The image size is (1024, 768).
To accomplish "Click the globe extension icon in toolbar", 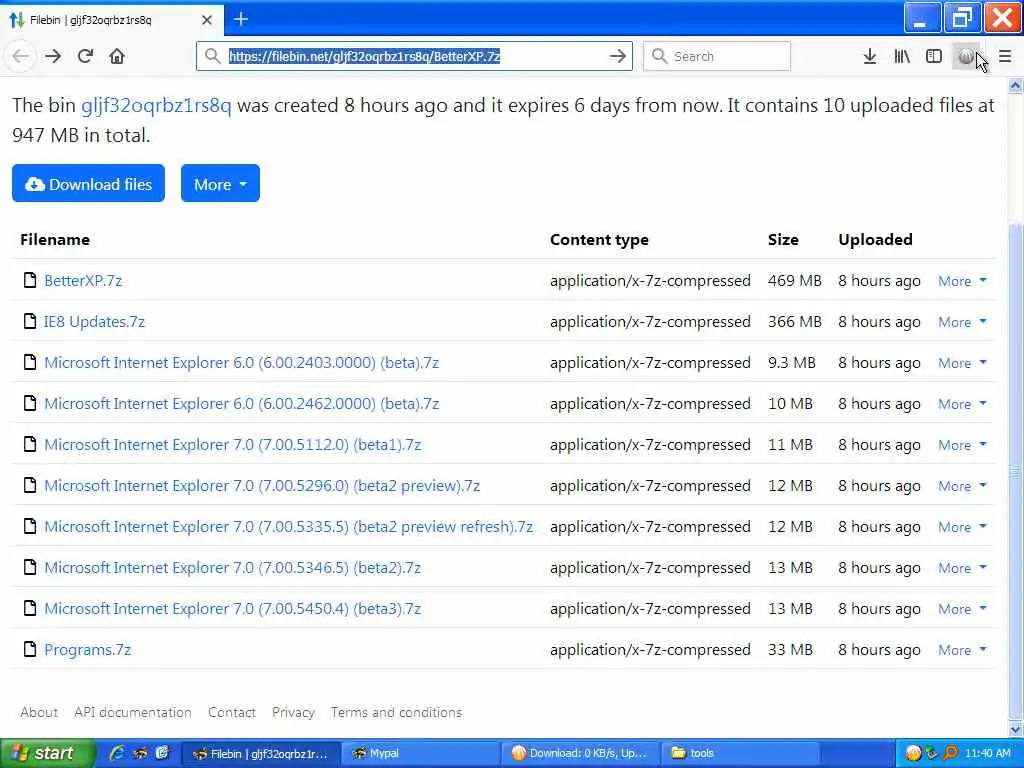I will tap(966, 56).
